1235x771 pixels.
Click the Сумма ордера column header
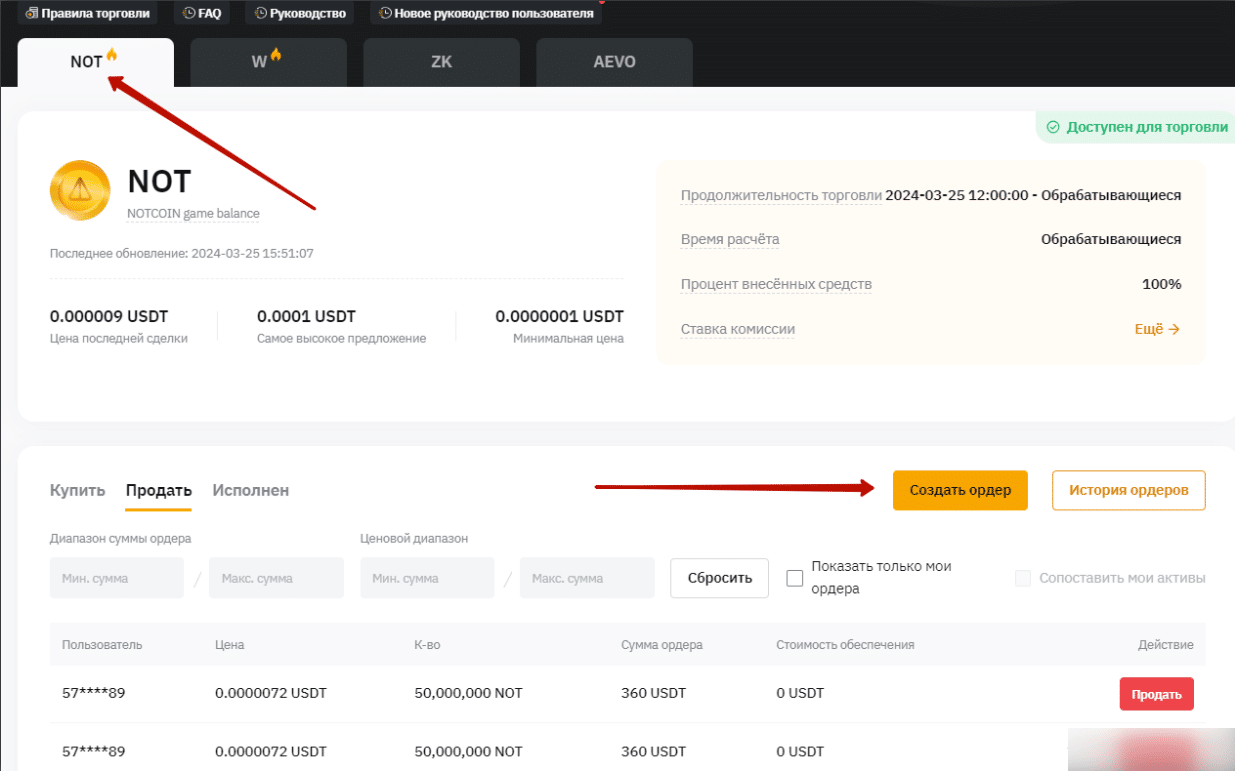coord(662,645)
